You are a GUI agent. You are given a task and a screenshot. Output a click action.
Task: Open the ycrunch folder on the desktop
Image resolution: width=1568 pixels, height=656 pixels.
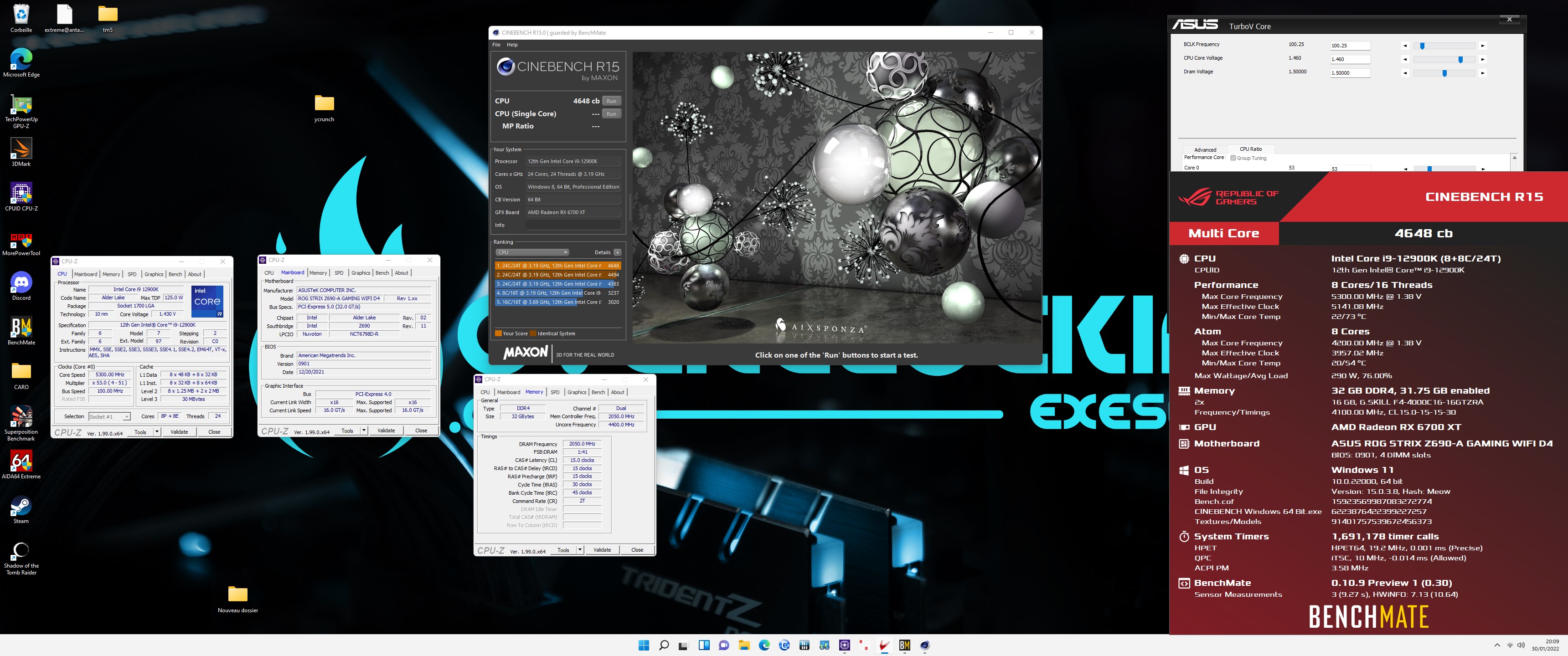(325, 108)
